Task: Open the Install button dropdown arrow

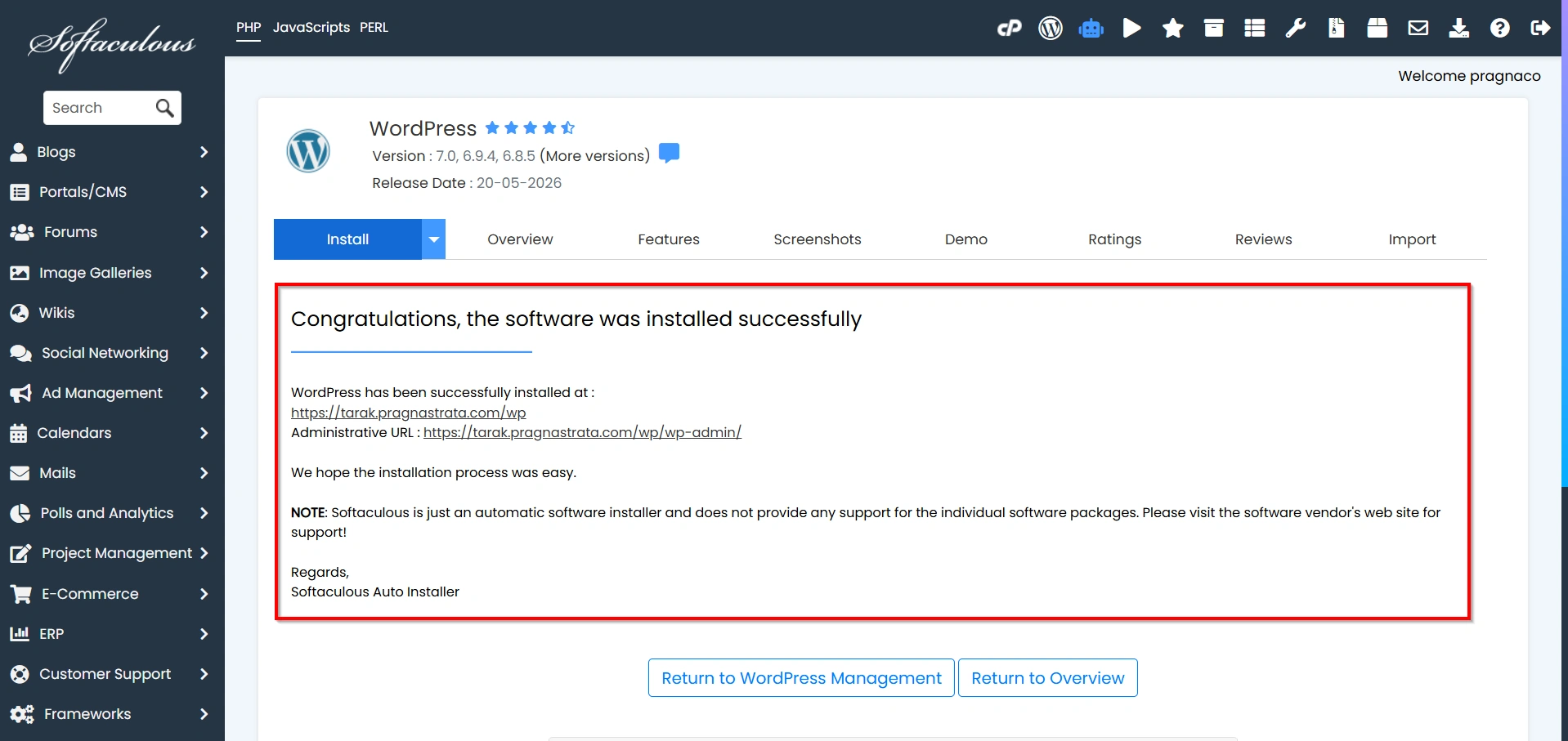Action: (x=434, y=239)
